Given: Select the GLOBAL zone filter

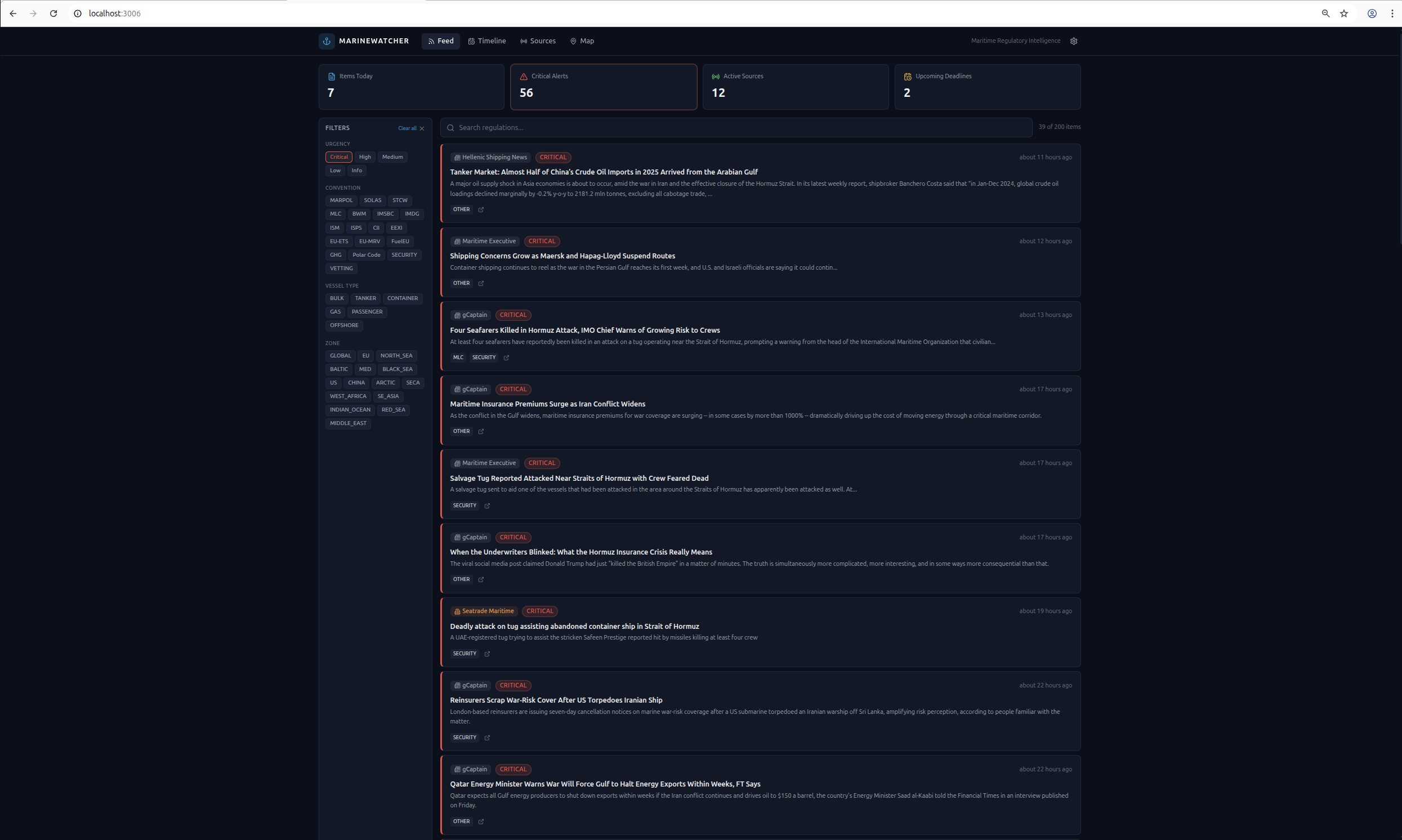Looking at the screenshot, I should (x=340, y=355).
